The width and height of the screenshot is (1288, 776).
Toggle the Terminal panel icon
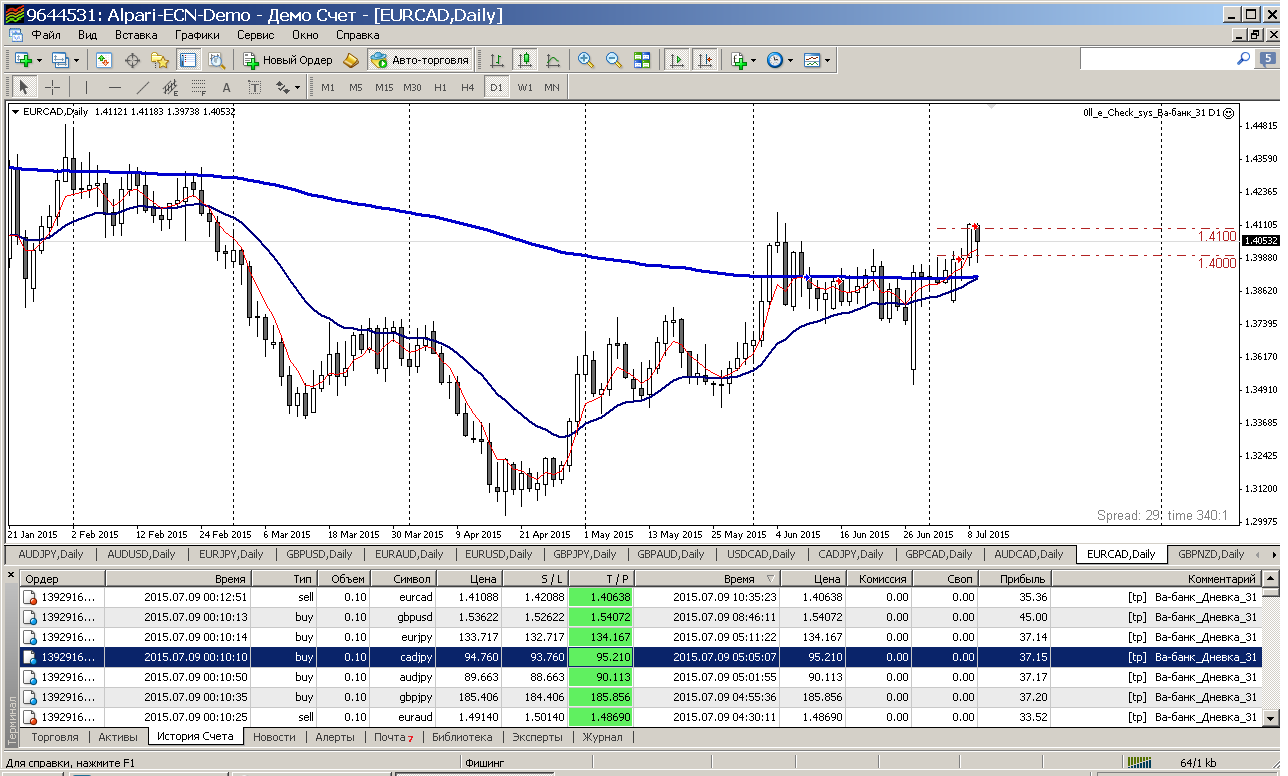[x=188, y=60]
